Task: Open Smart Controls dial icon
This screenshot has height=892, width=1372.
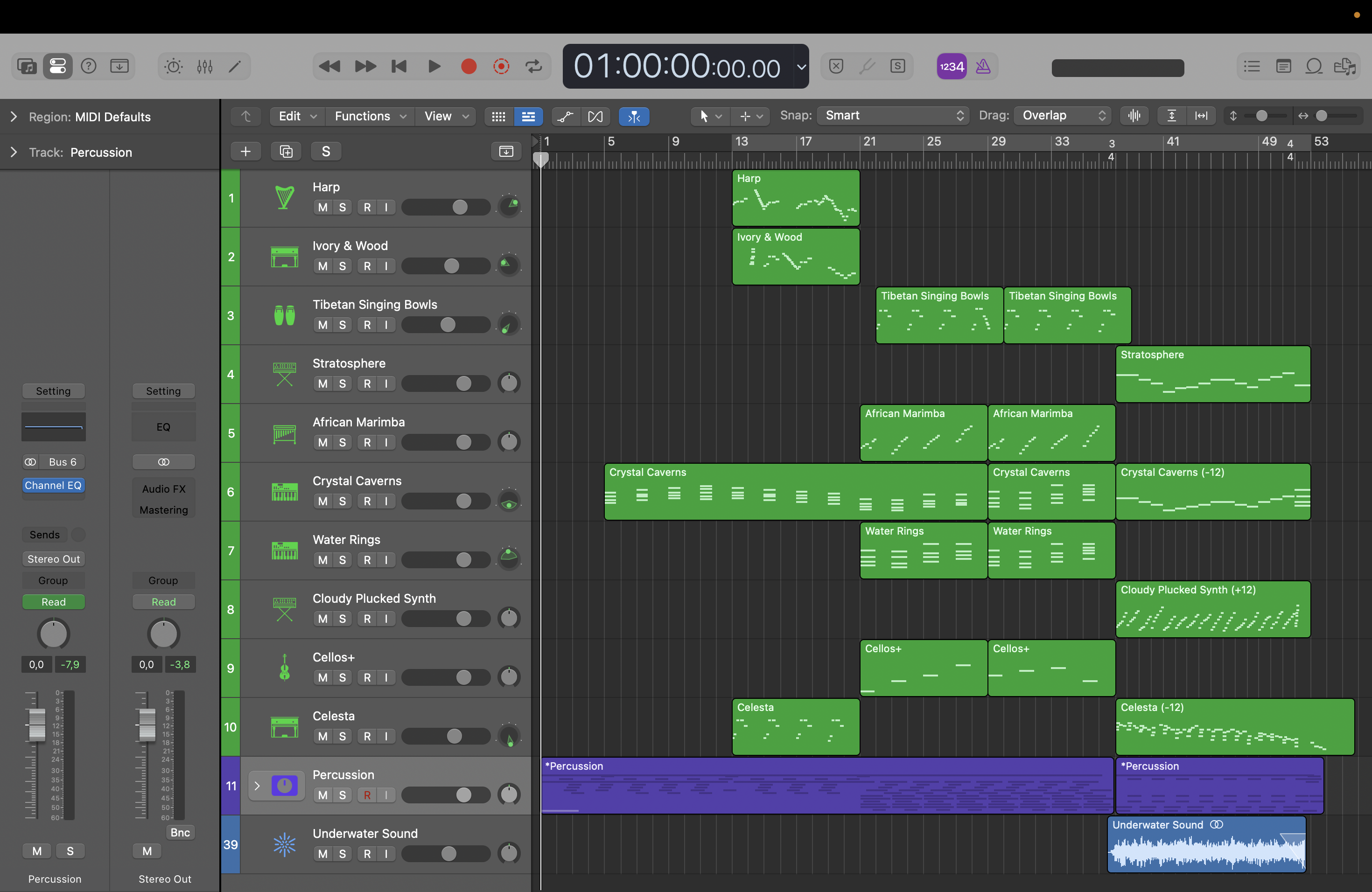Action: 174,66
